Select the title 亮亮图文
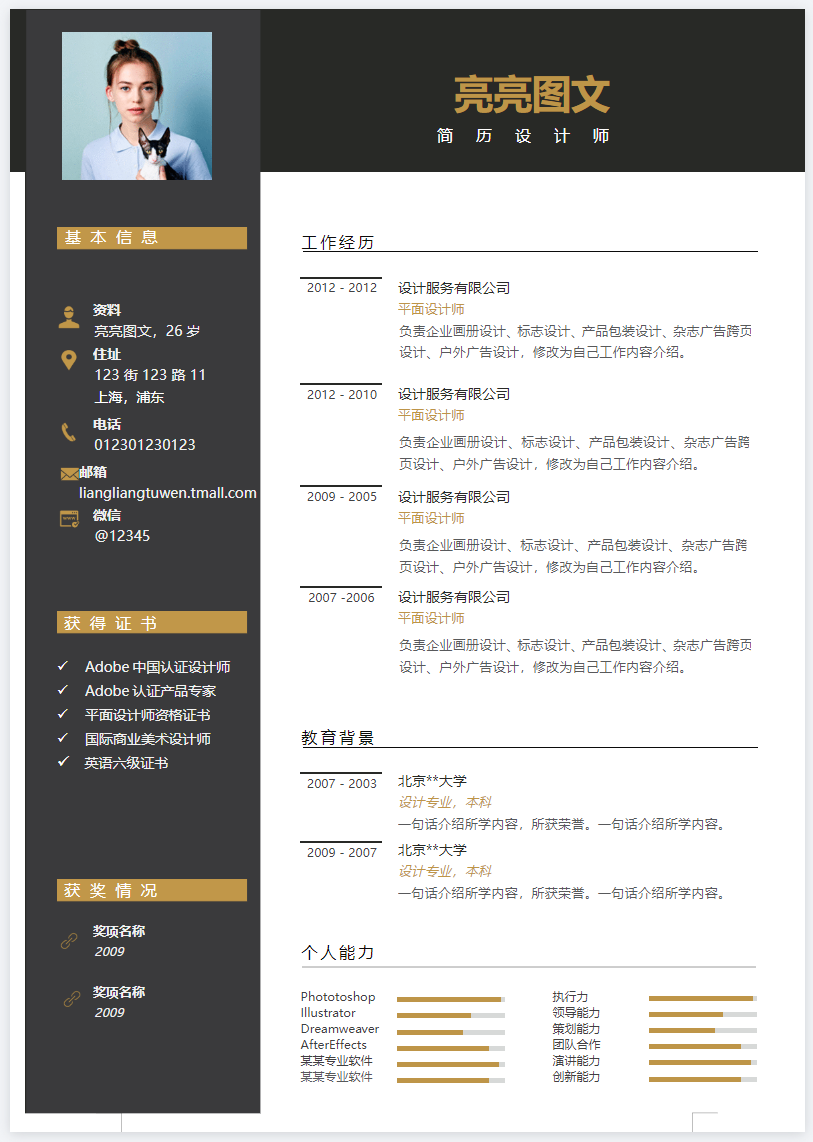The width and height of the screenshot is (813, 1142). tap(532, 95)
